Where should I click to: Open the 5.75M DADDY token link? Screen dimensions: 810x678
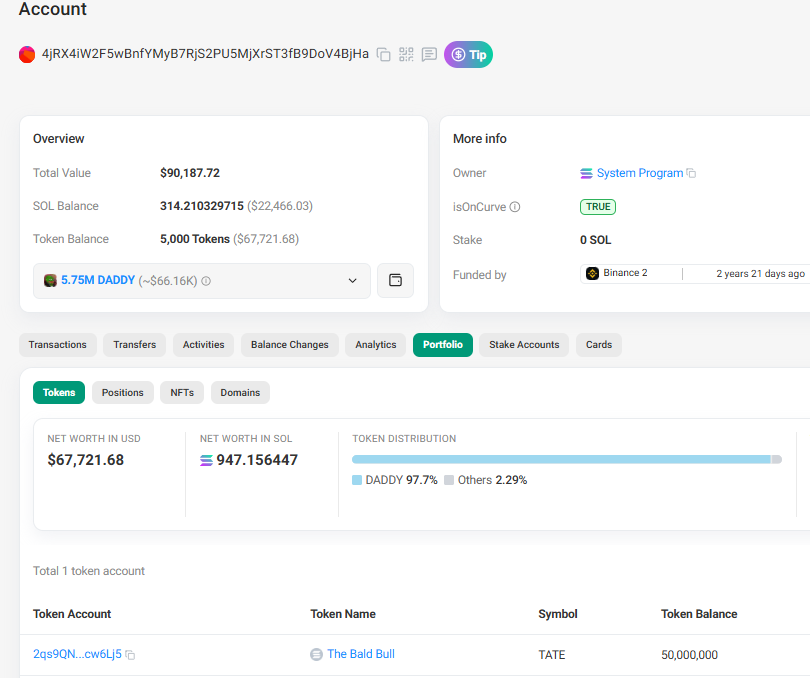point(98,280)
